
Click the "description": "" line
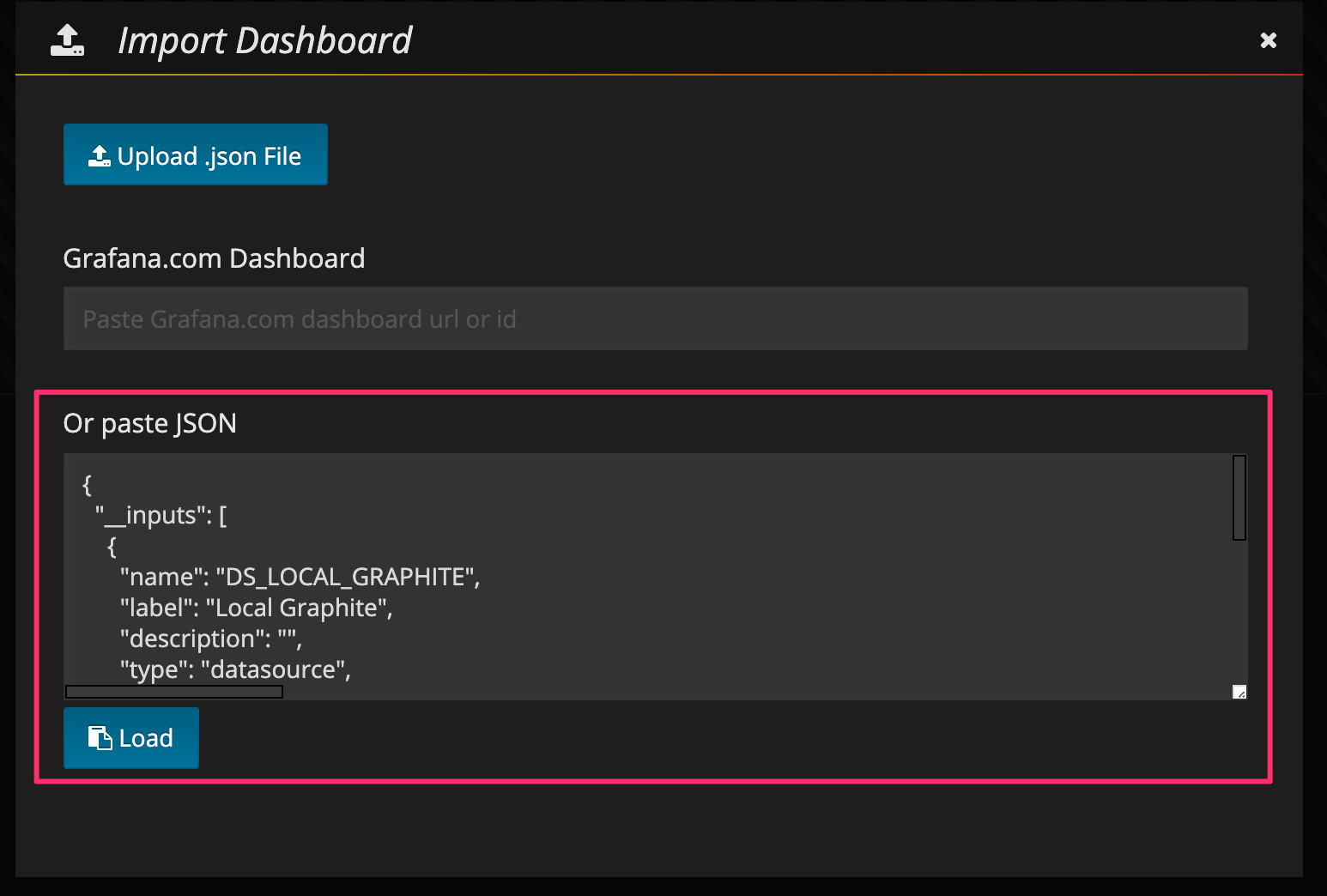[x=211, y=639]
